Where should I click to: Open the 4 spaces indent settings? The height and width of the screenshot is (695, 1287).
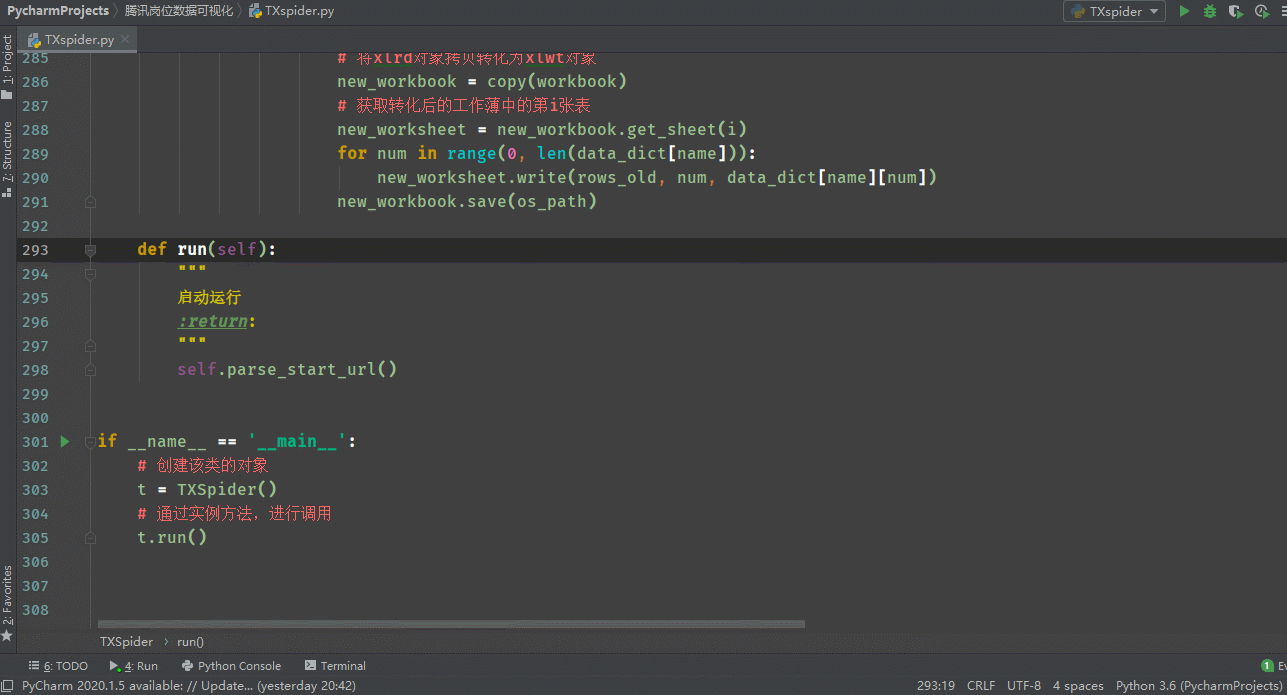click(1078, 686)
